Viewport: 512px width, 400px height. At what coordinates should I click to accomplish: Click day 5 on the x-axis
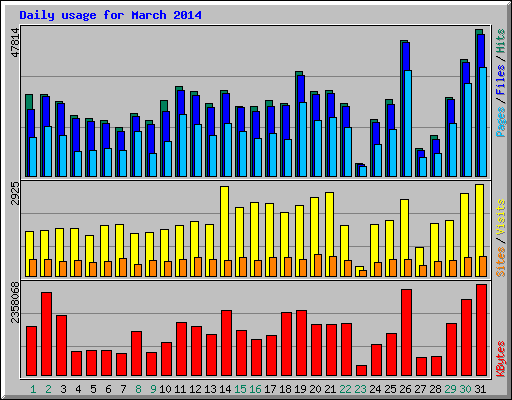[93, 389]
